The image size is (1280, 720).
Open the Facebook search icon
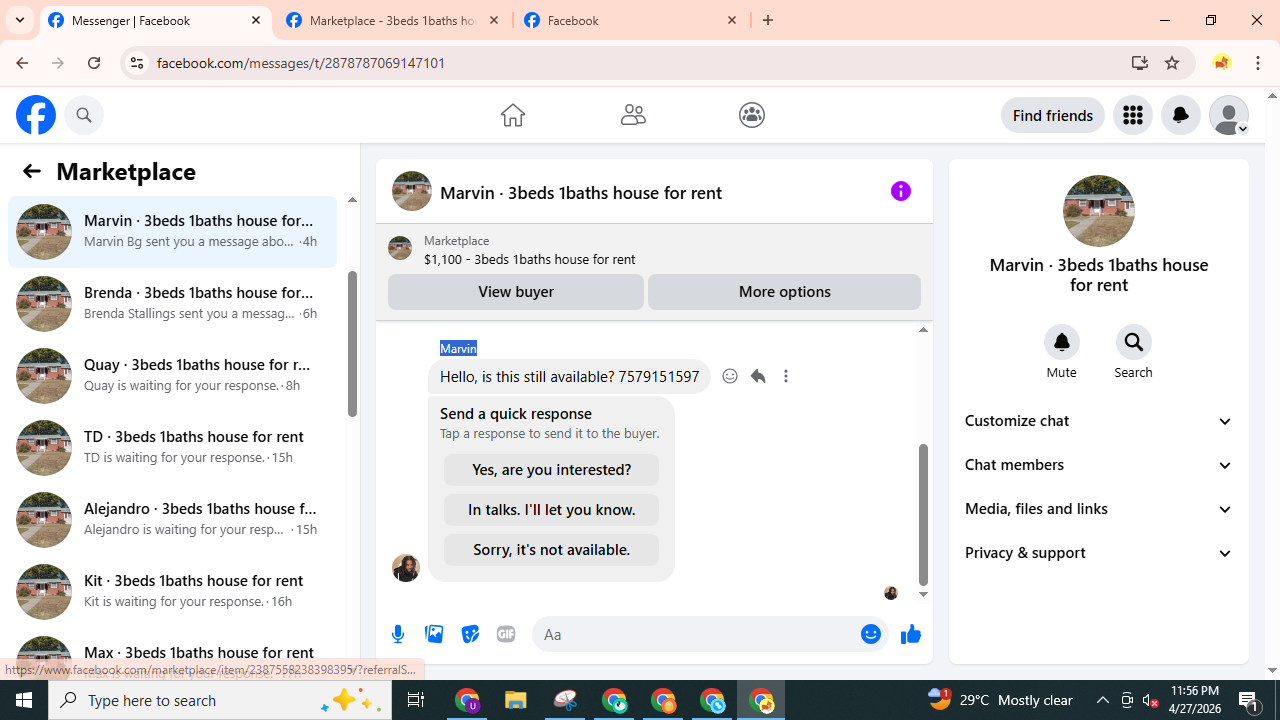coord(84,115)
